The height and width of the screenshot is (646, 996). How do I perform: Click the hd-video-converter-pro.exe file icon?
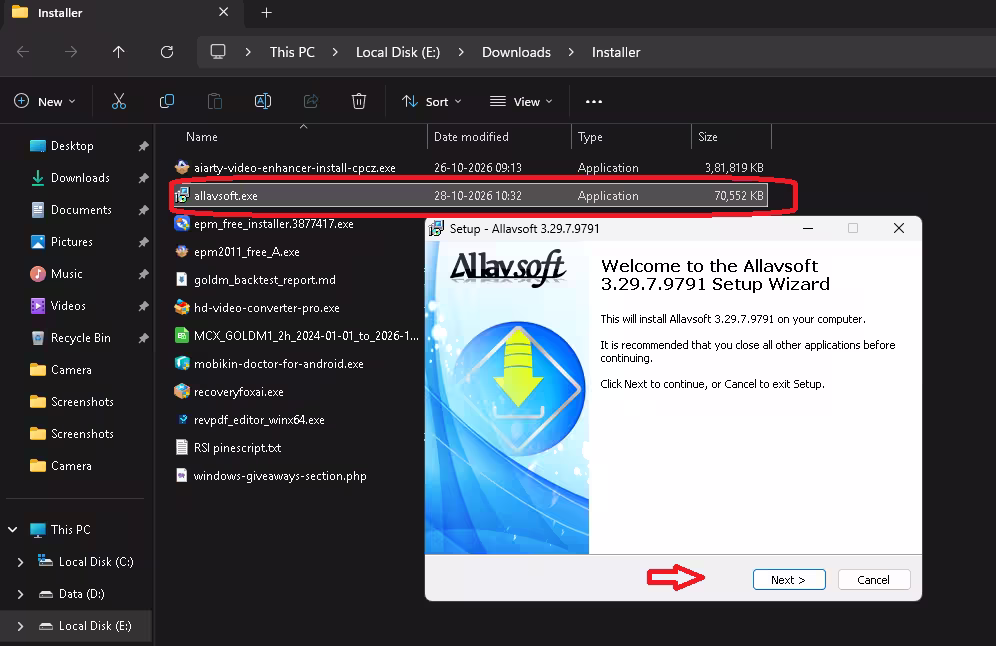[x=182, y=307]
